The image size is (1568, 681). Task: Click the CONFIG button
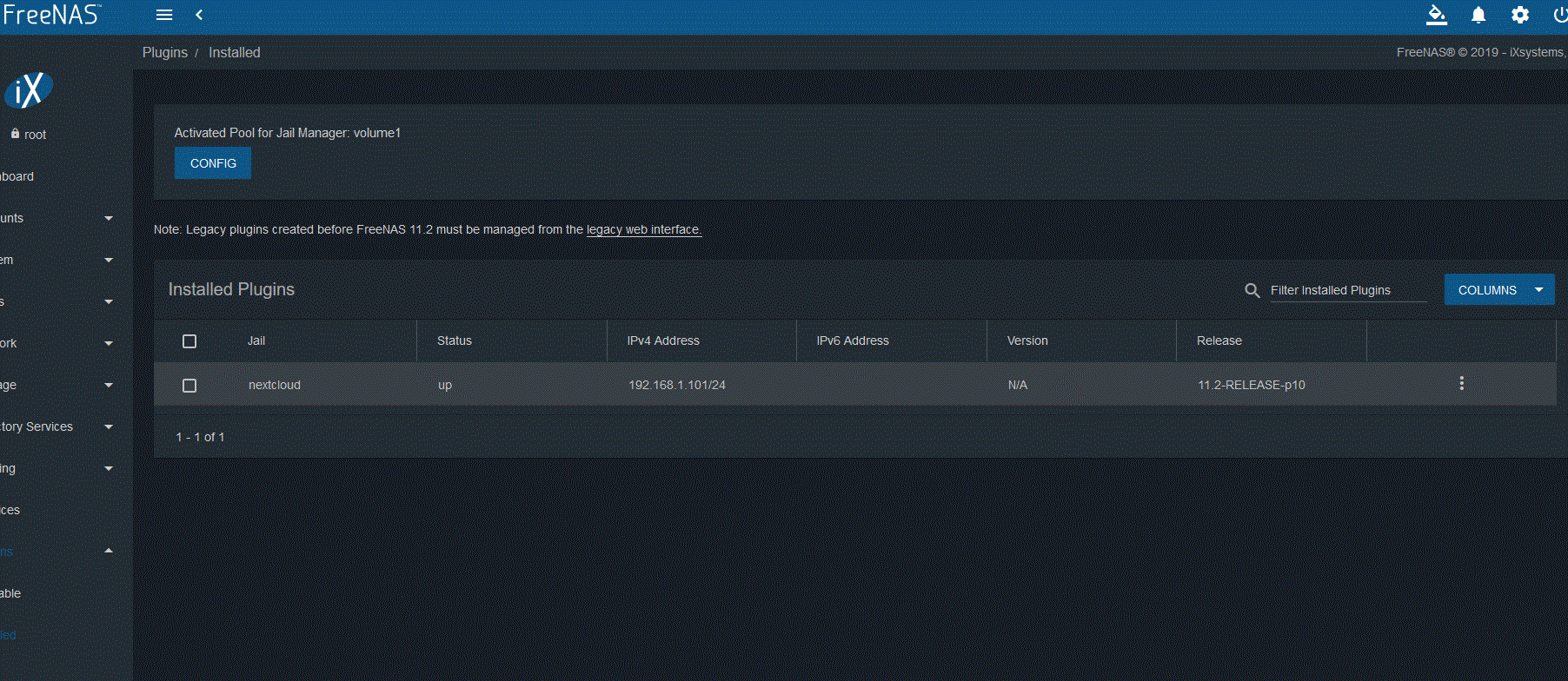coord(213,163)
